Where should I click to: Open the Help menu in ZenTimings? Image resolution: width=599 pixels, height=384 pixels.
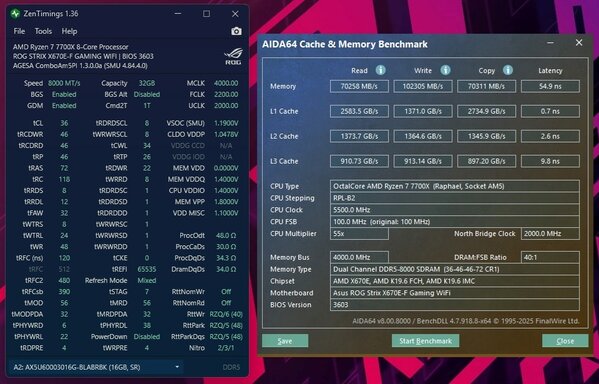69,31
